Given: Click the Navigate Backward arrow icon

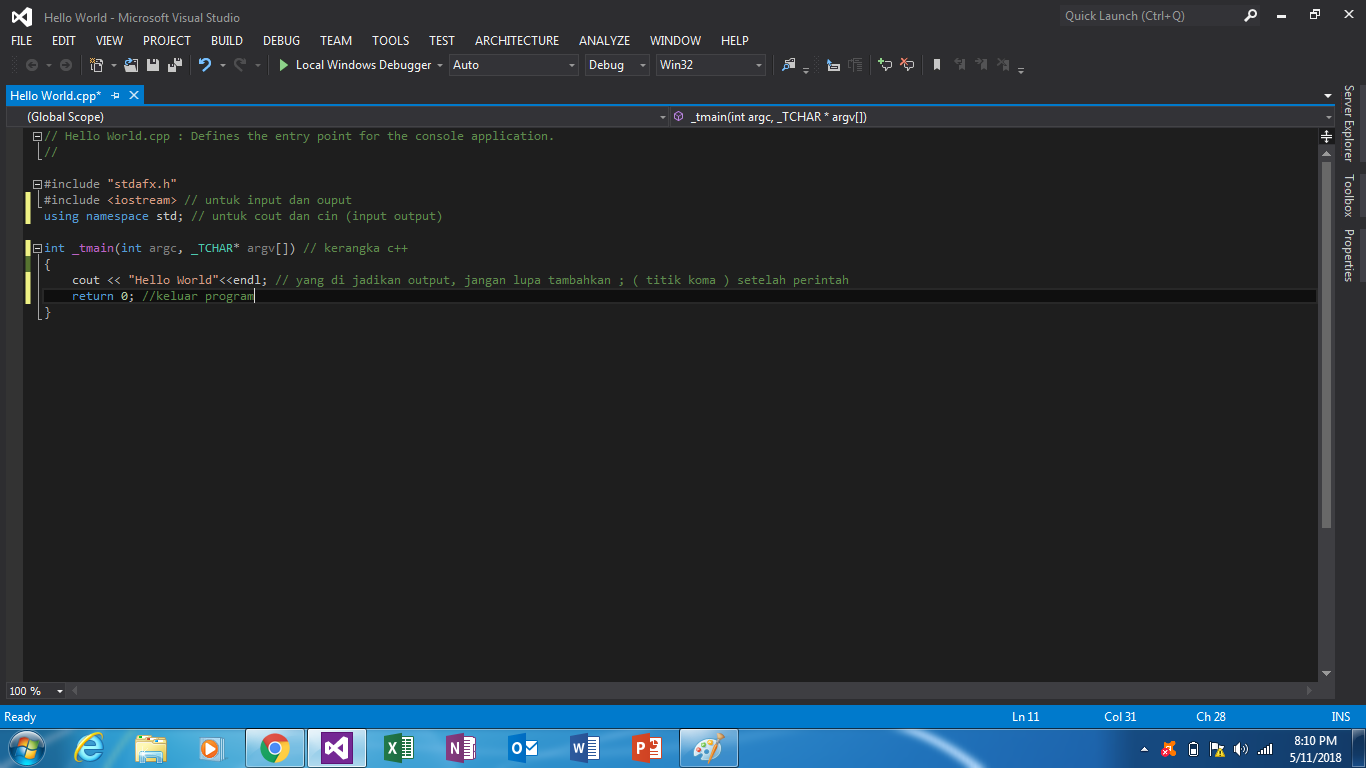Looking at the screenshot, I should tap(32, 65).
